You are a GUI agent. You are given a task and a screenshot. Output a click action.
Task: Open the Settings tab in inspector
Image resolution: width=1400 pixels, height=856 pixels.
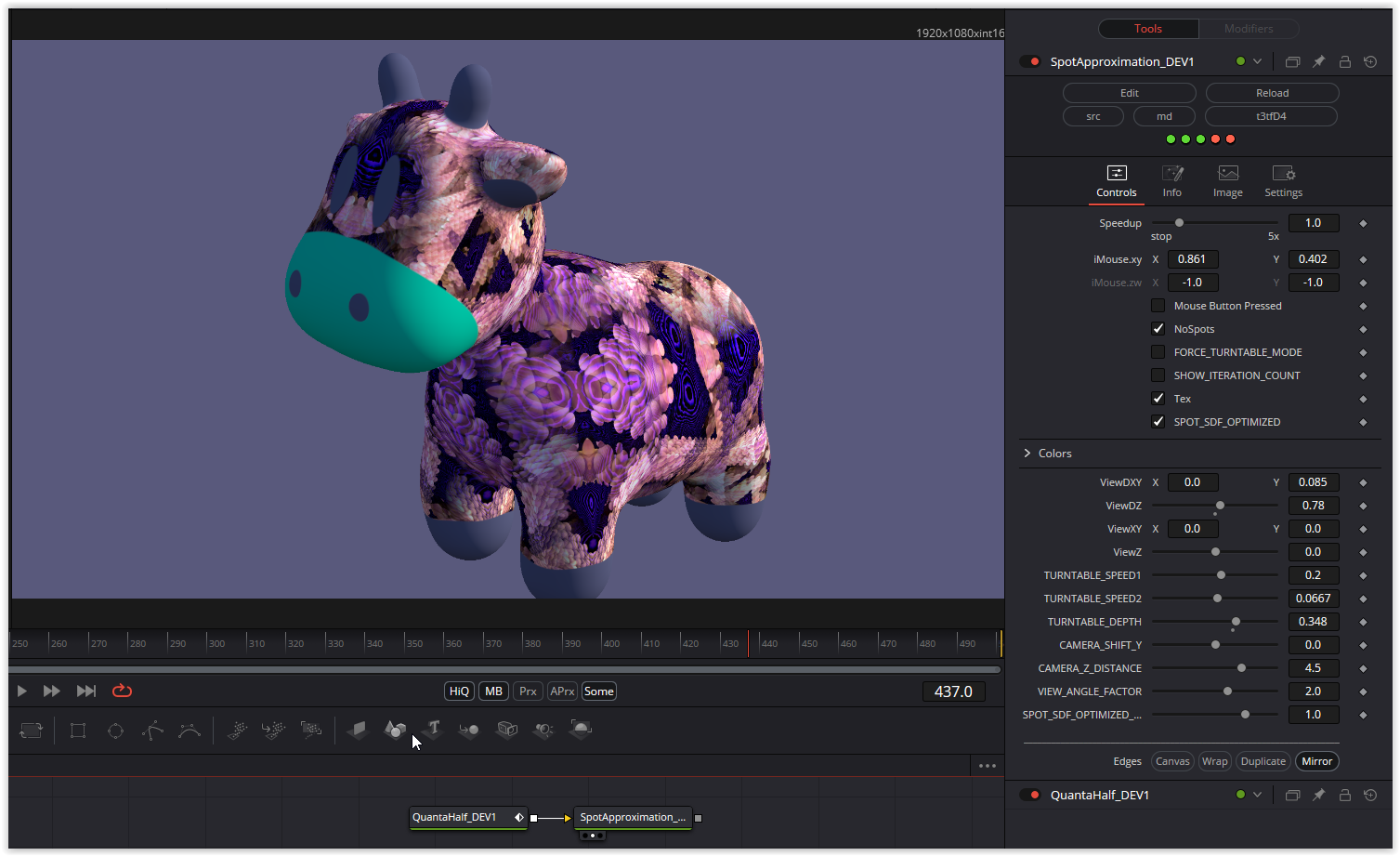(1283, 181)
